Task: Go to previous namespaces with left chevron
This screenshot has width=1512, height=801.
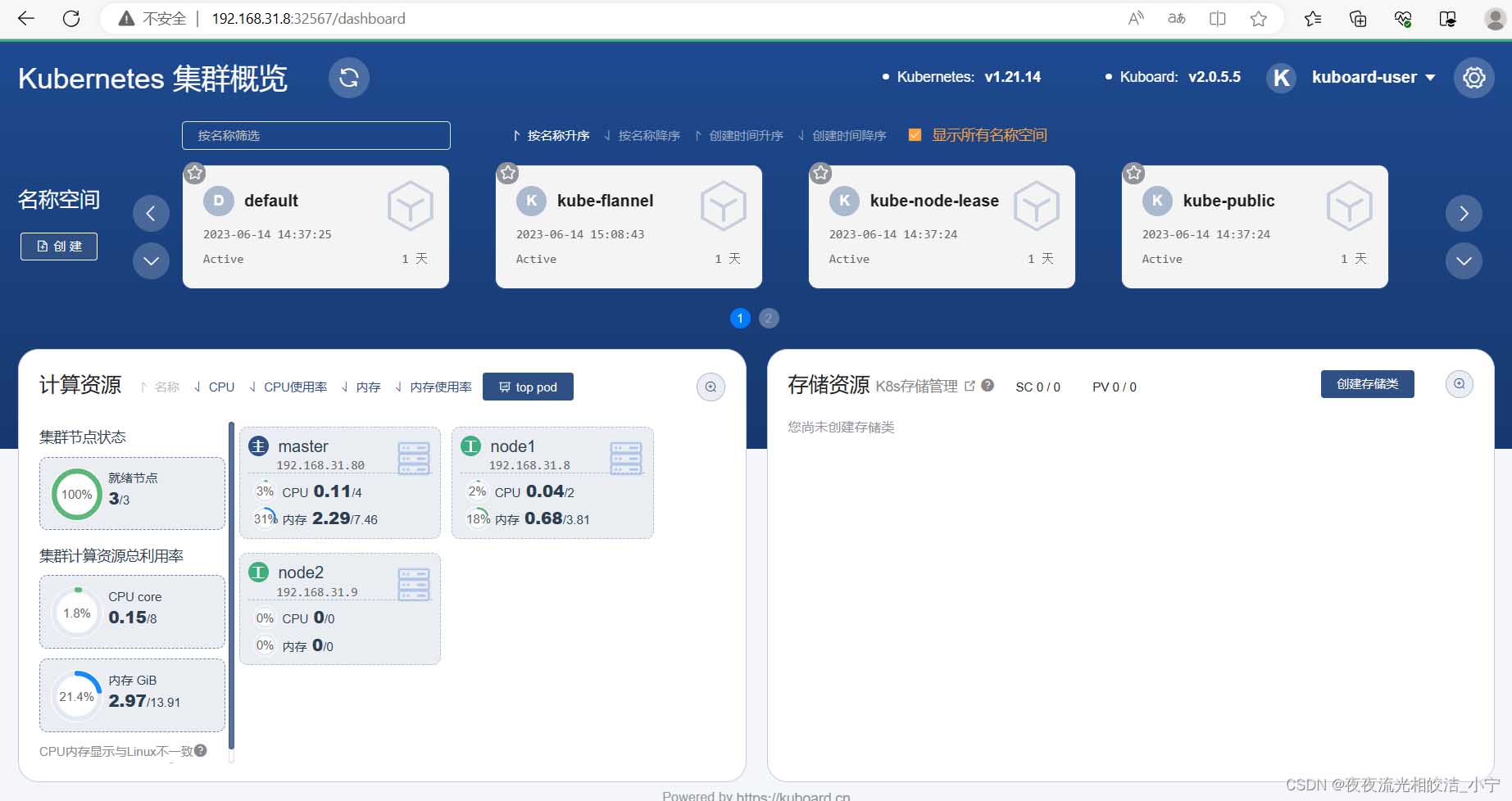Action: pos(151,214)
